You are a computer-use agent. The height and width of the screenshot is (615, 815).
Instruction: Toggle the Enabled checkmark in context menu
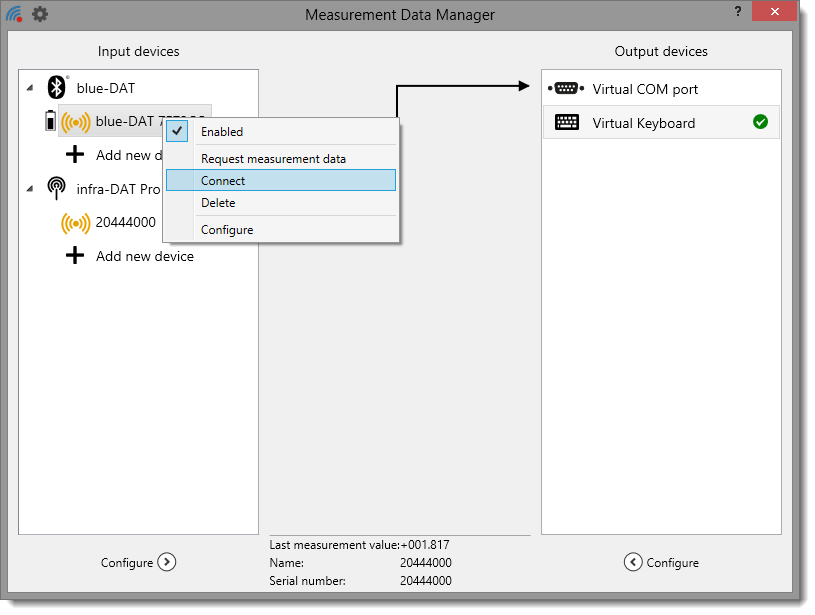[x=178, y=132]
